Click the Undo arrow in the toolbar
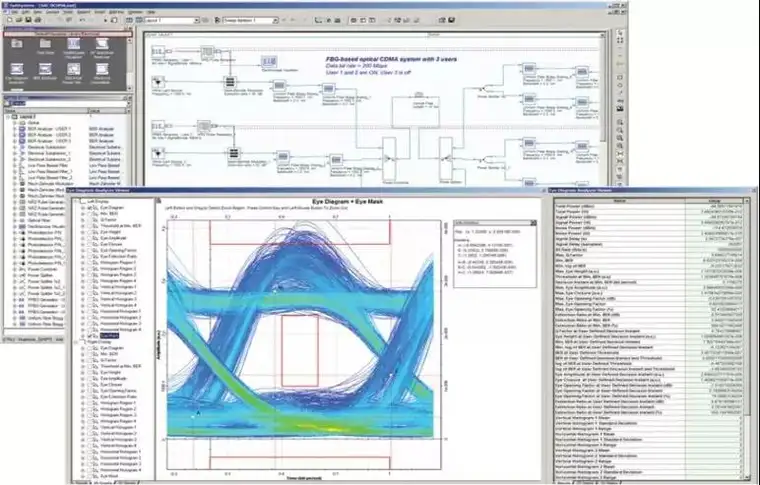The width and height of the screenshot is (760, 485). tap(82, 20)
